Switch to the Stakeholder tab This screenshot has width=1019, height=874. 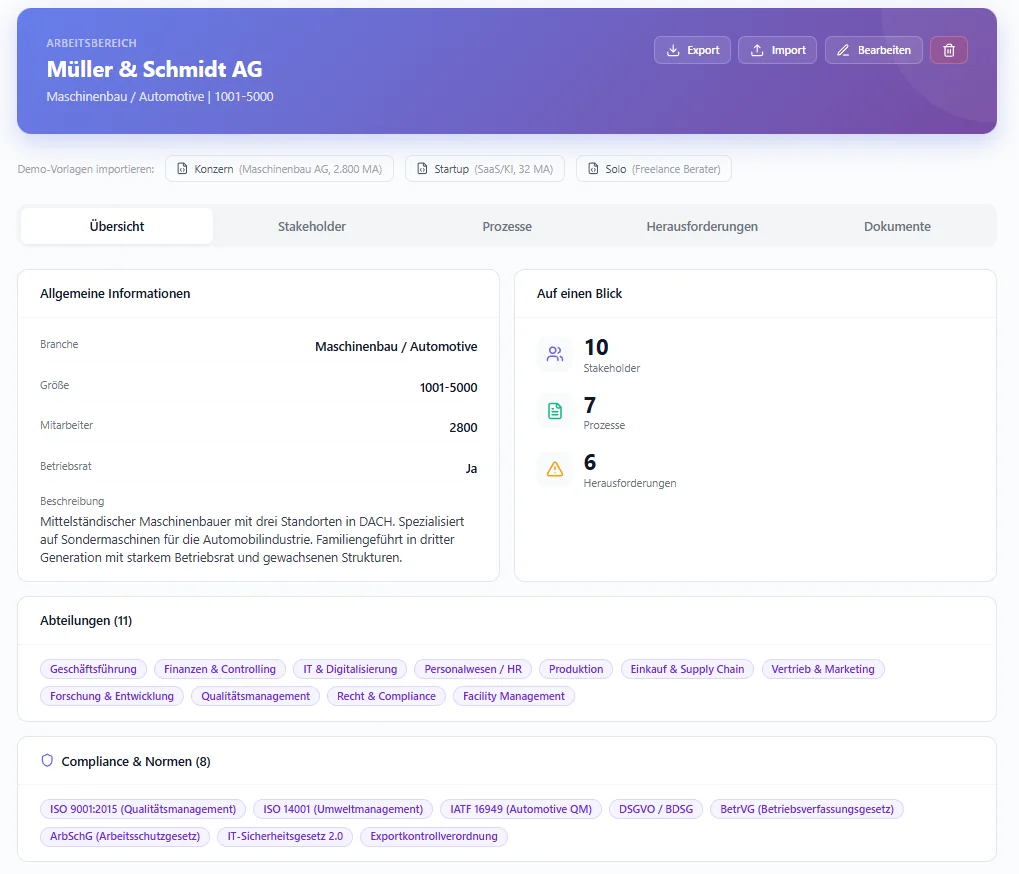(312, 226)
